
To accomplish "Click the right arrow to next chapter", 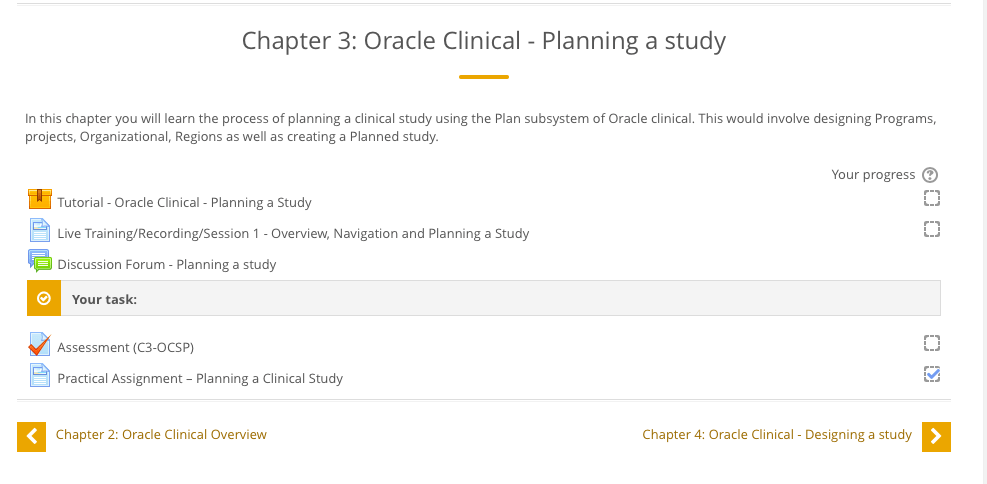I will [936, 436].
